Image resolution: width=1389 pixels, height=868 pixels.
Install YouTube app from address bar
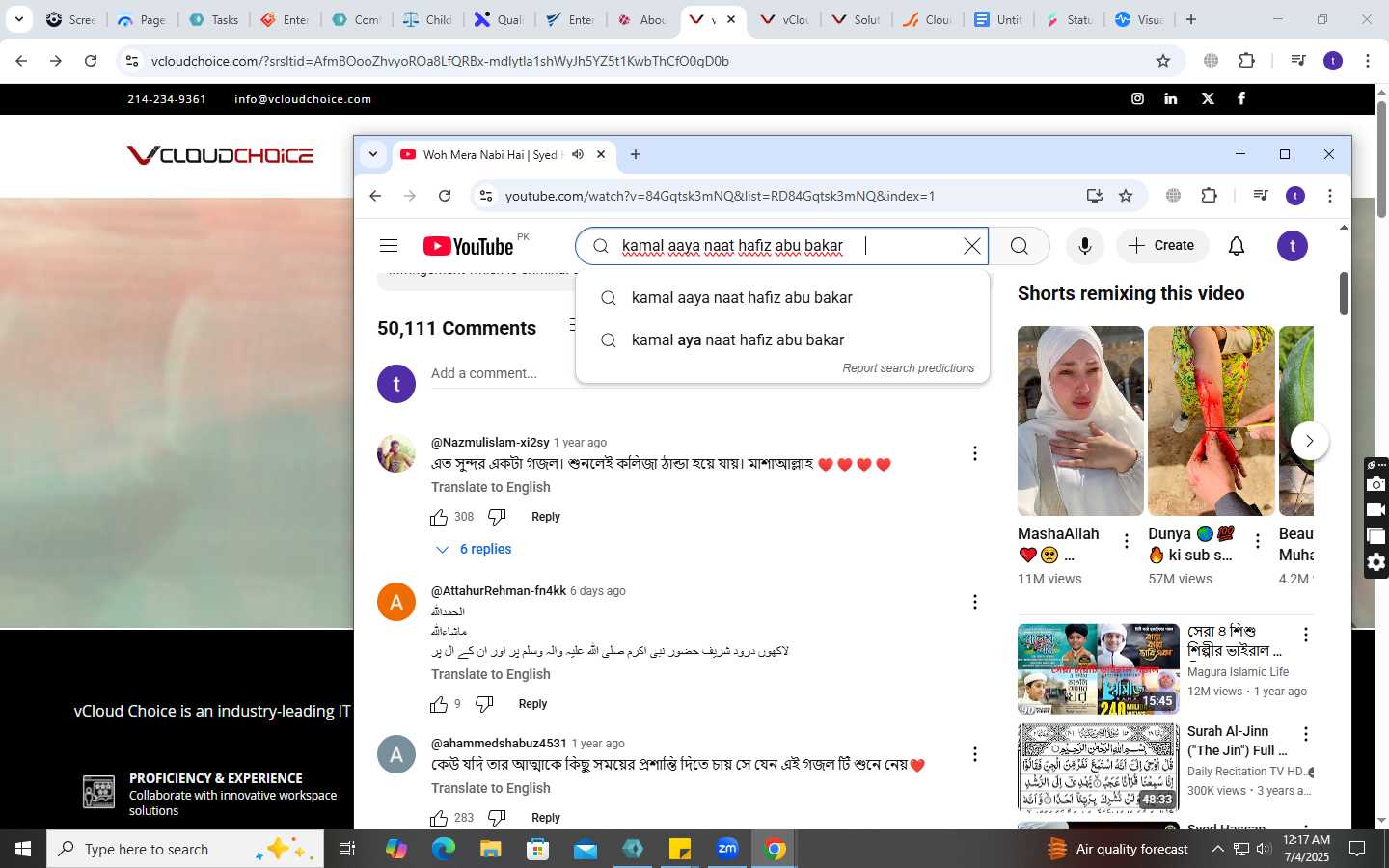pyautogui.click(x=1094, y=196)
